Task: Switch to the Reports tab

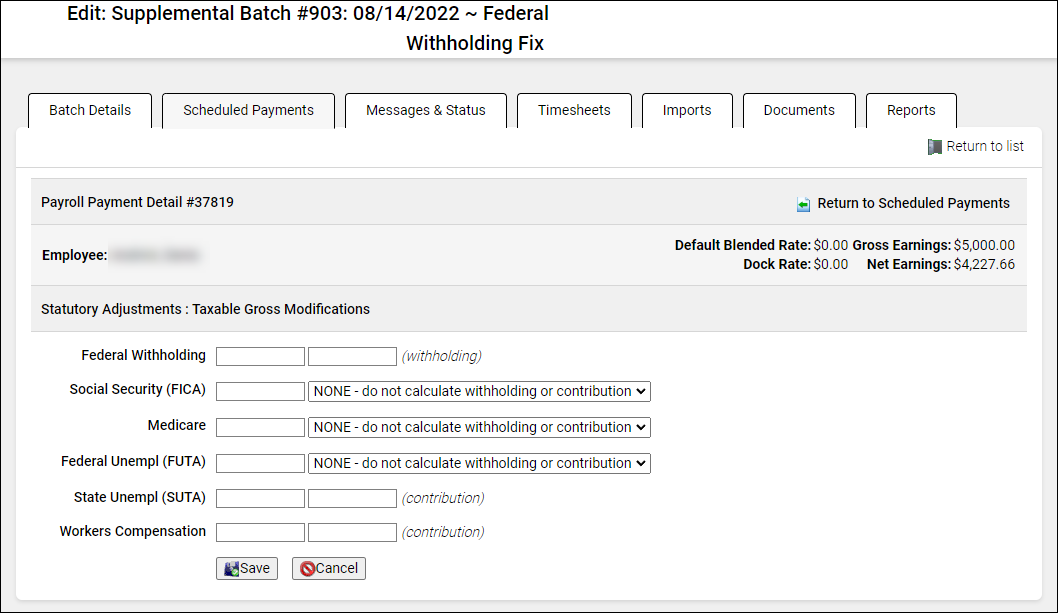Action: pyautogui.click(x=911, y=110)
